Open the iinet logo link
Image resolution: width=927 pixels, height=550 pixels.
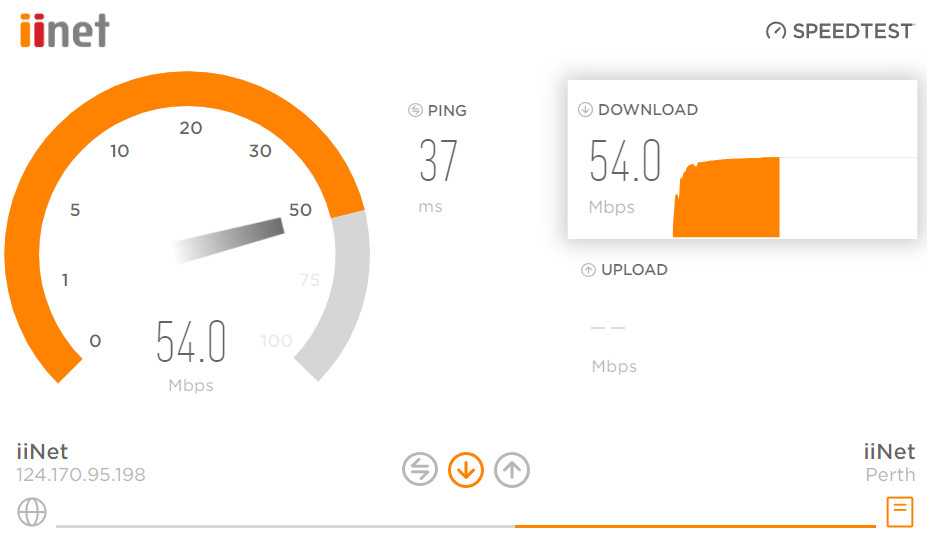click(64, 31)
